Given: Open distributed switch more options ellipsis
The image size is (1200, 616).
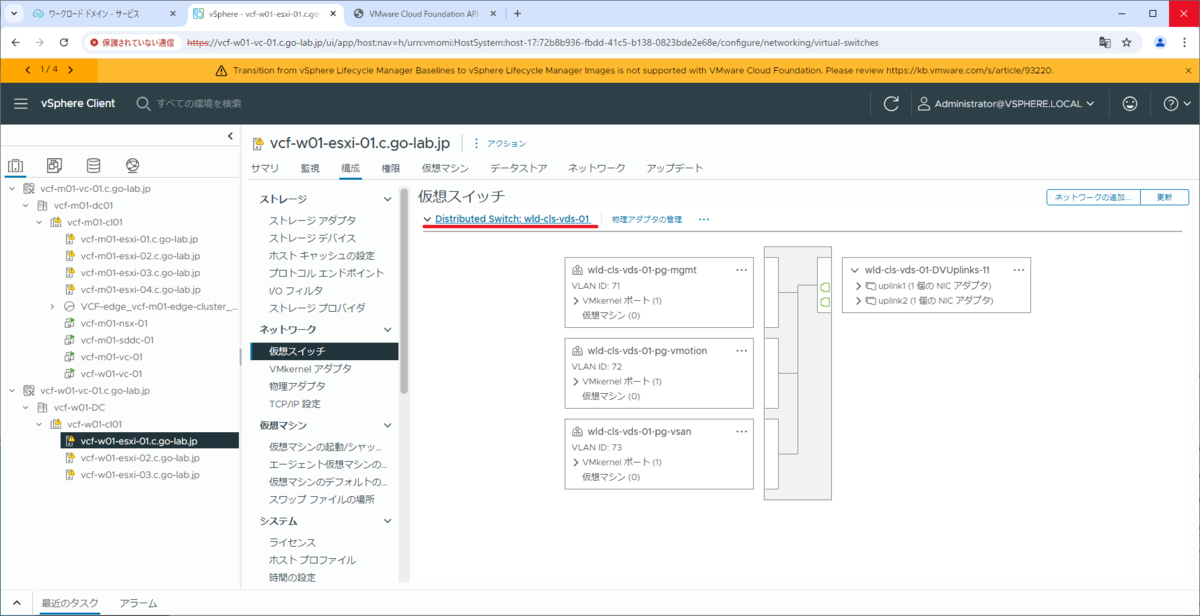Looking at the screenshot, I should click(704, 219).
